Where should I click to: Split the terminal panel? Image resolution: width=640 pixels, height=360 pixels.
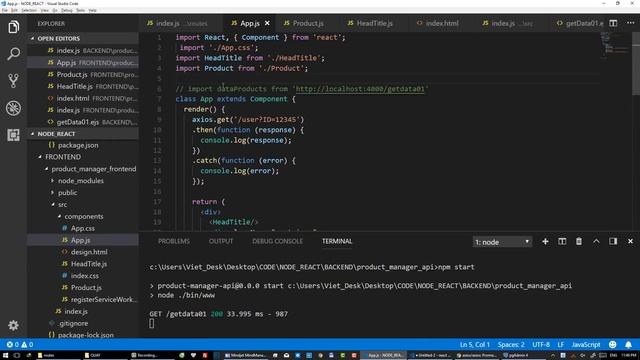click(562, 242)
